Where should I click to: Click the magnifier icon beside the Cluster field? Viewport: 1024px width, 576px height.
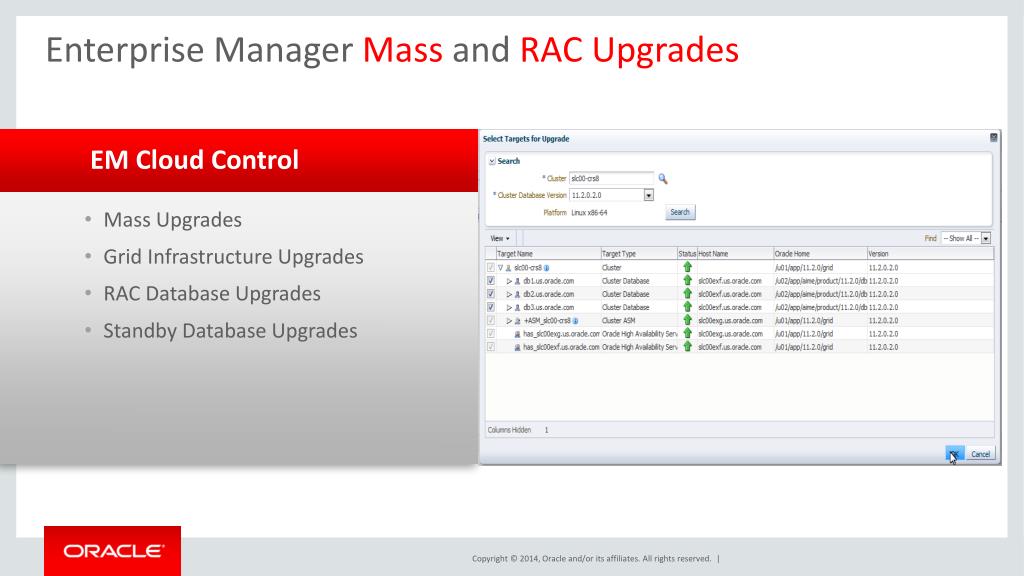[x=663, y=178]
